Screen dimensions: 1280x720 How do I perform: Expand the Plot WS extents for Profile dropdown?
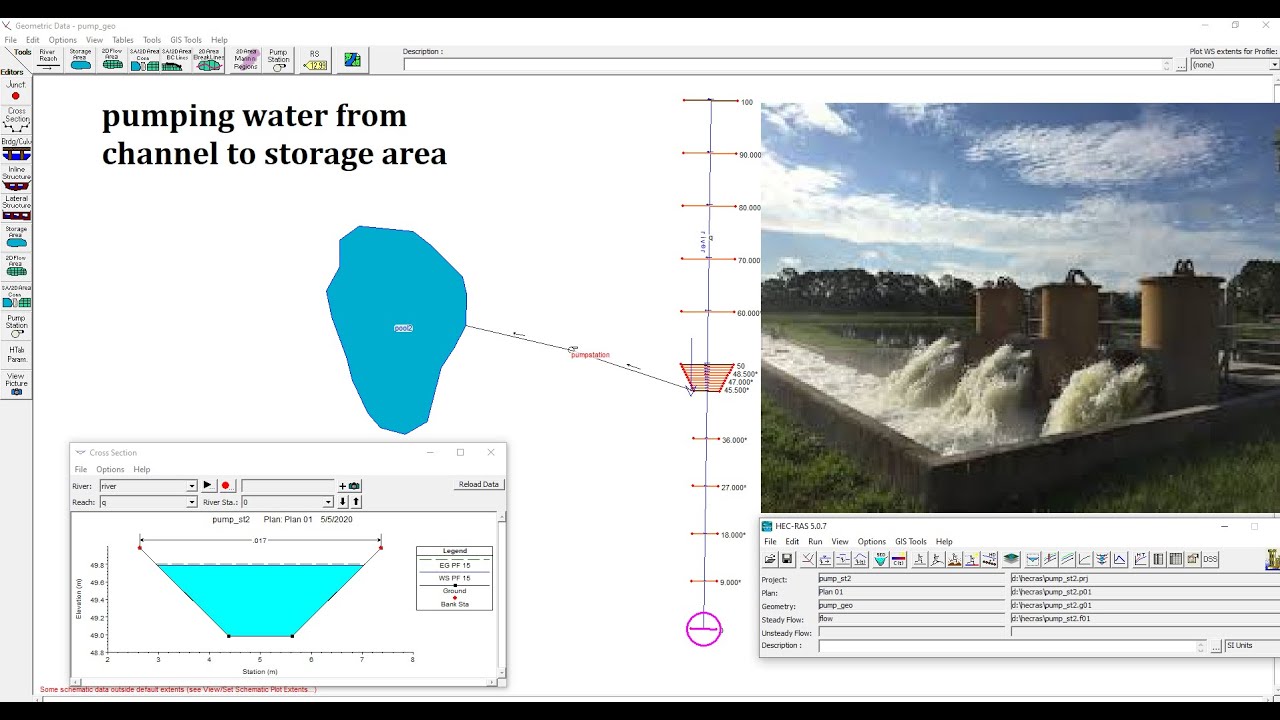1274,65
